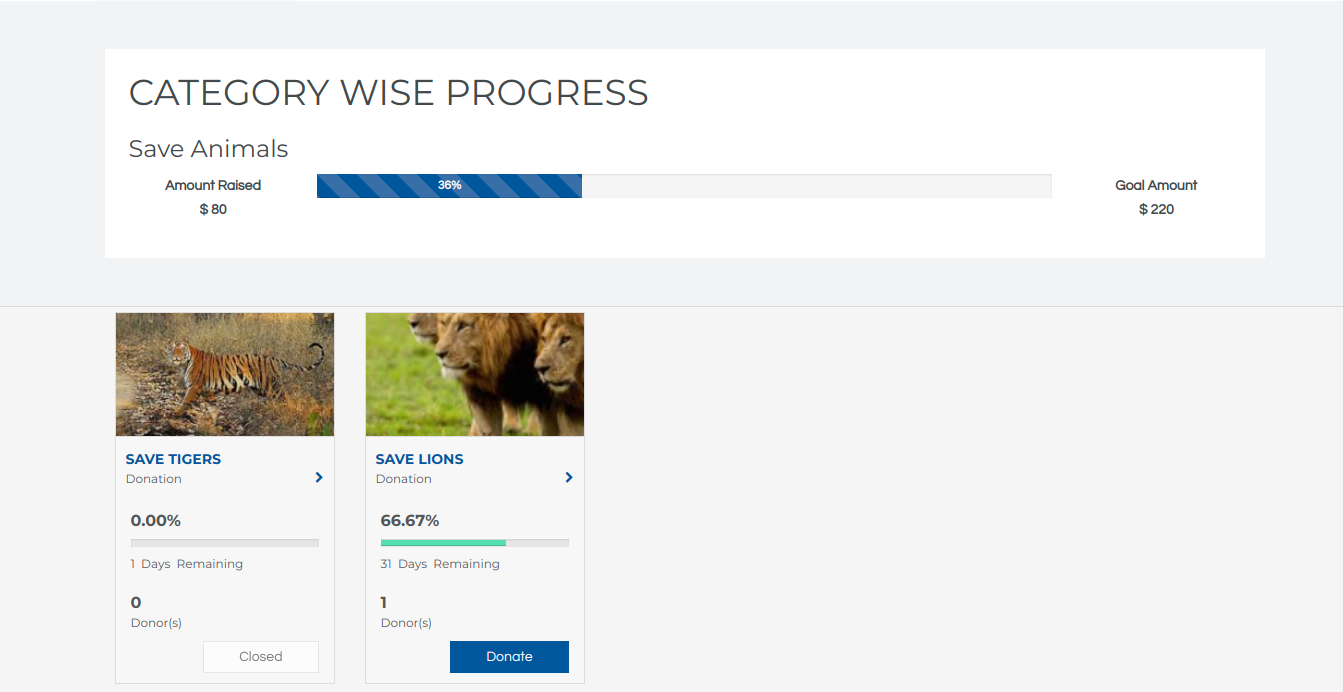Viewport: 1343px width, 692px height.
Task: Click the chevron arrow on Save Lions card
Action: click(x=569, y=478)
